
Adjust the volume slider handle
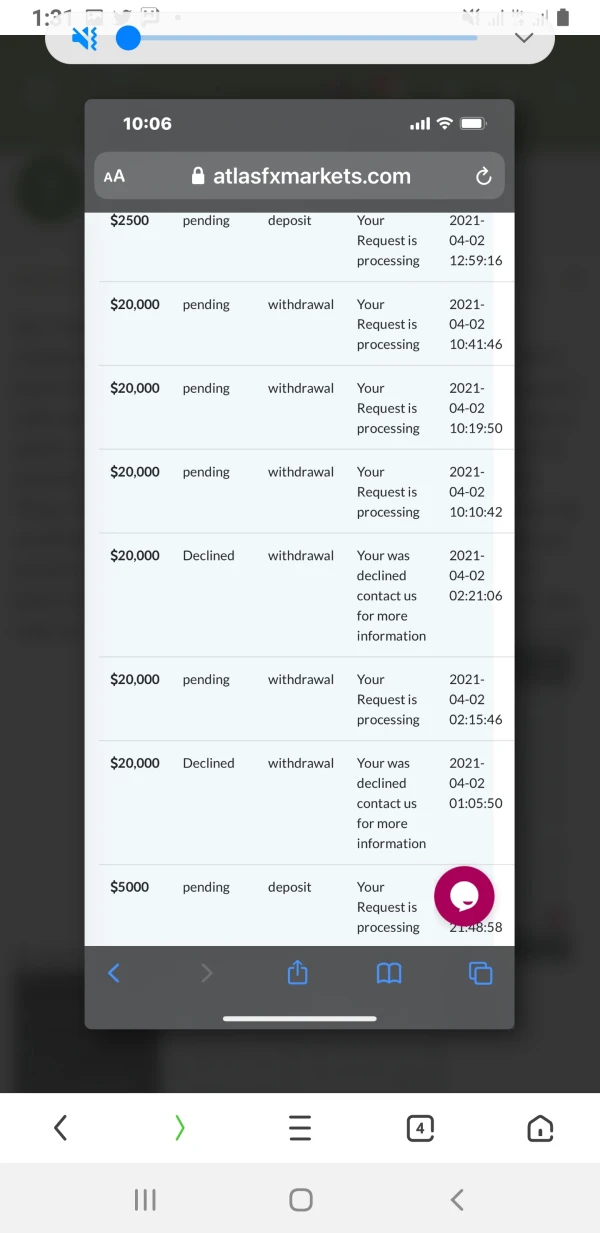coord(128,39)
